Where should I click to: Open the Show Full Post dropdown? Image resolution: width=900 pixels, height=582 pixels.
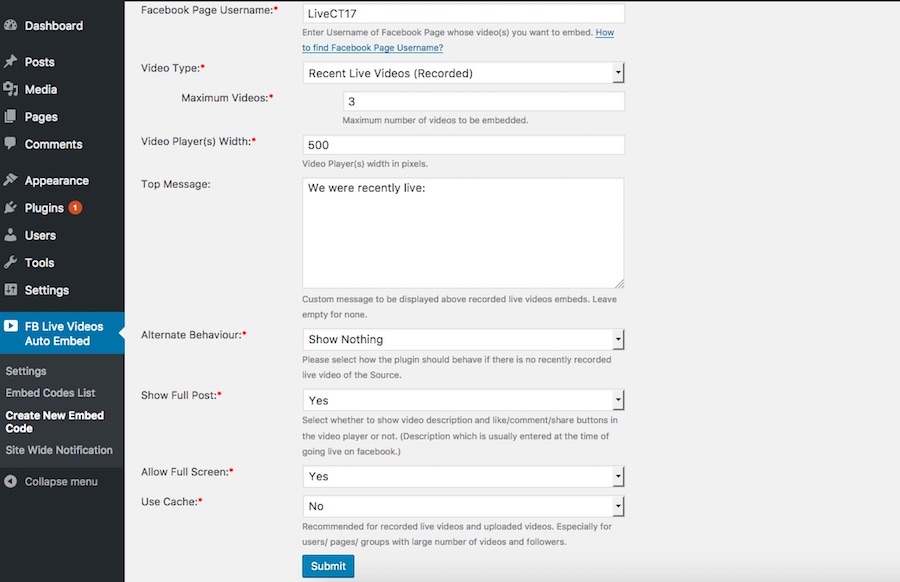[x=464, y=400]
